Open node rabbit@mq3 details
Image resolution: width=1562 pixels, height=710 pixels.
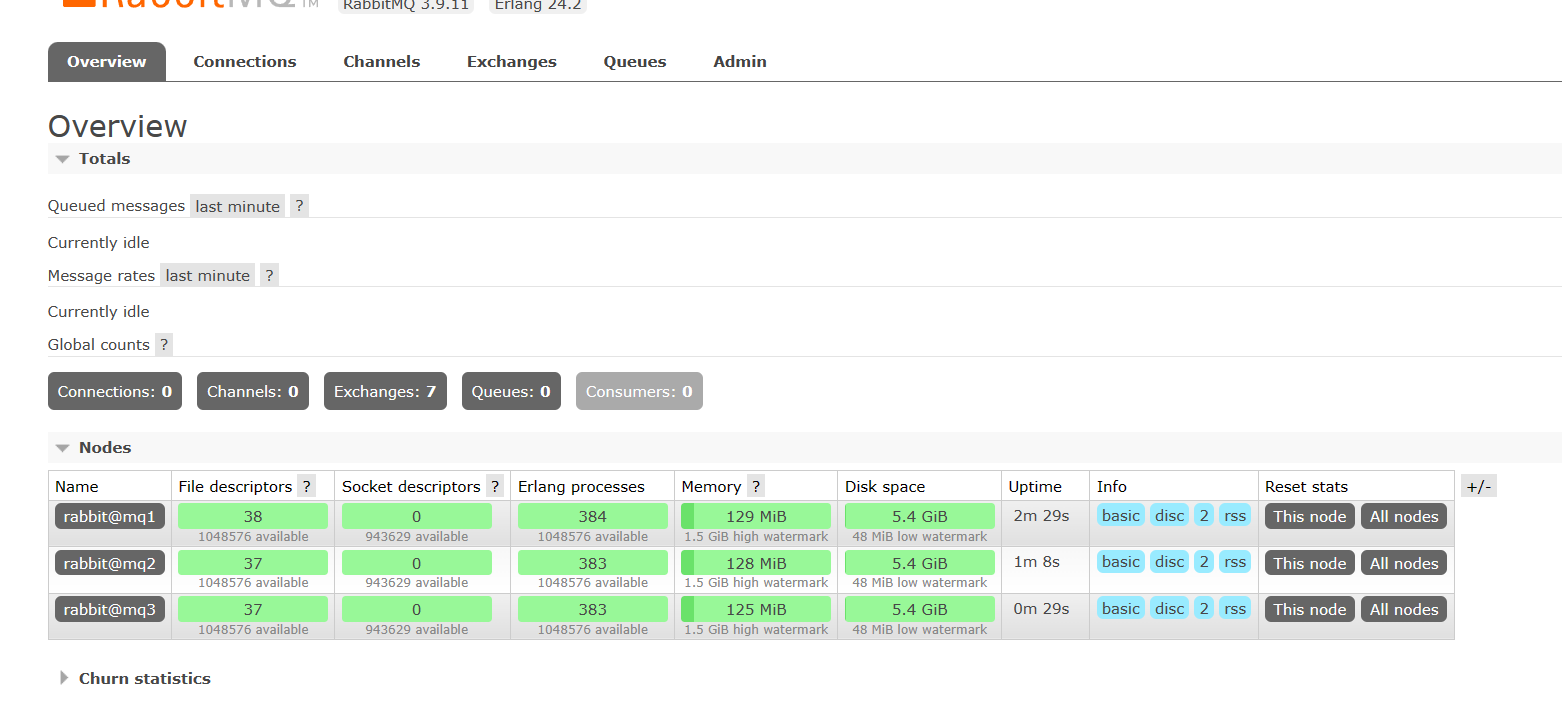coord(110,609)
